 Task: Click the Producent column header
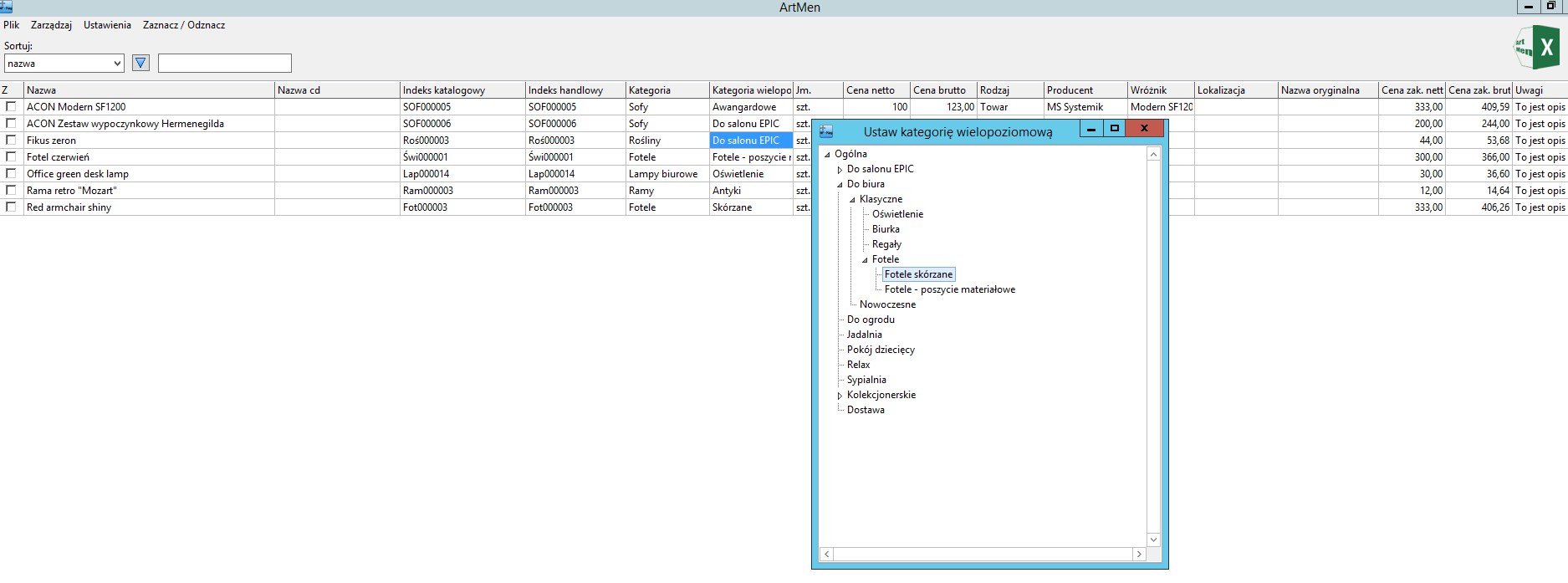click(1085, 89)
